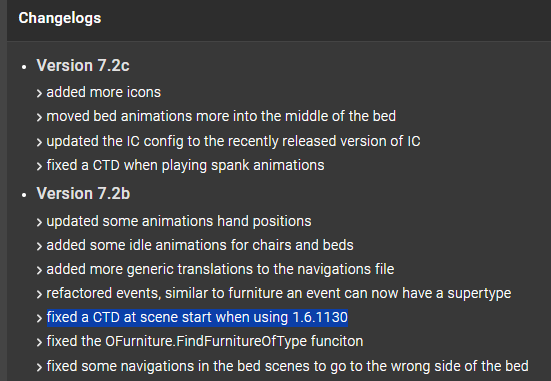Select the Version 7.2c heading
Image resolution: width=551 pixels, height=381 pixels.
83,66
